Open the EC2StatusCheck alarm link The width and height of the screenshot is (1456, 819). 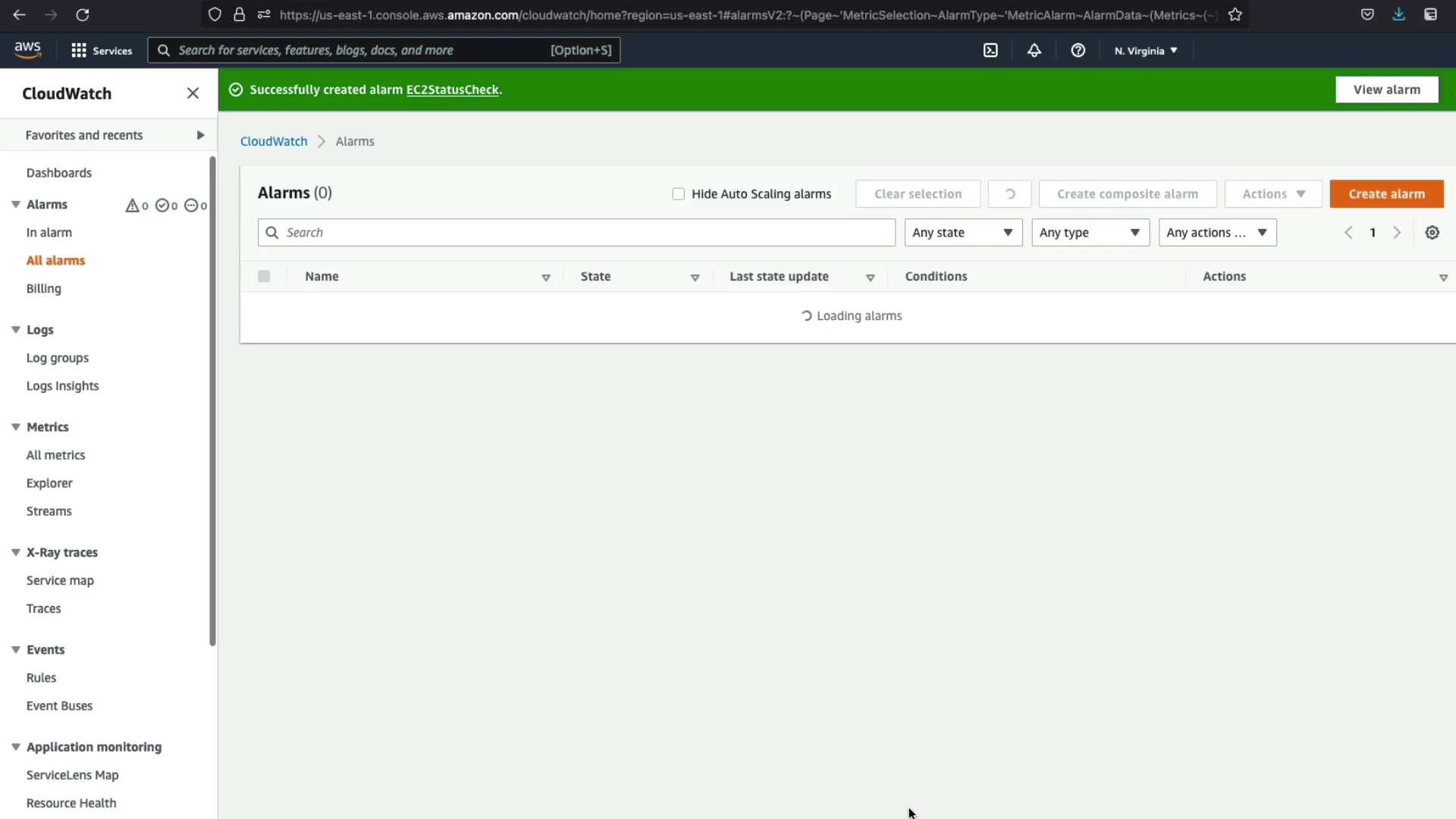click(x=453, y=89)
